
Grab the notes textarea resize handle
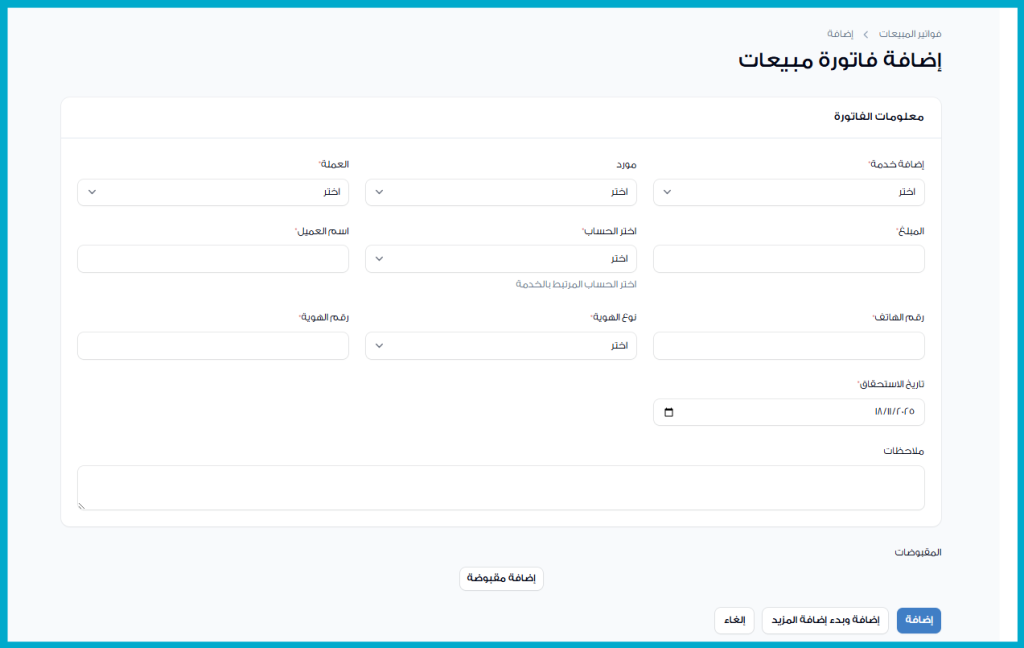click(82, 506)
